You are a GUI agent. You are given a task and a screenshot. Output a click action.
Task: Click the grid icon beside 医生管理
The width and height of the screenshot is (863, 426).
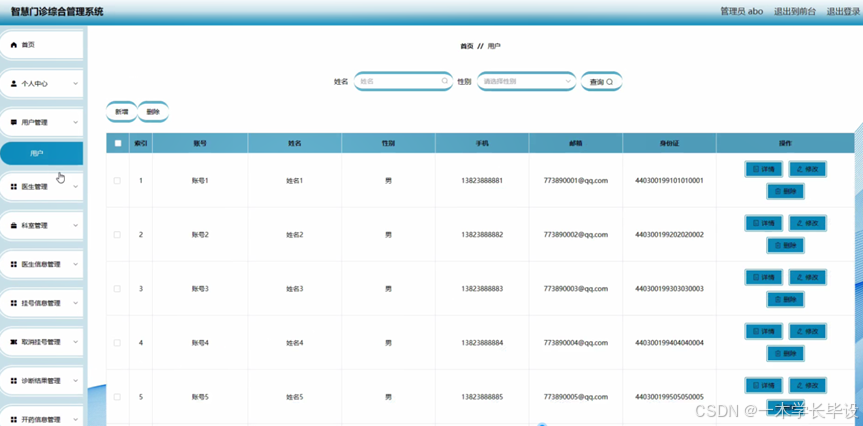tap(14, 187)
